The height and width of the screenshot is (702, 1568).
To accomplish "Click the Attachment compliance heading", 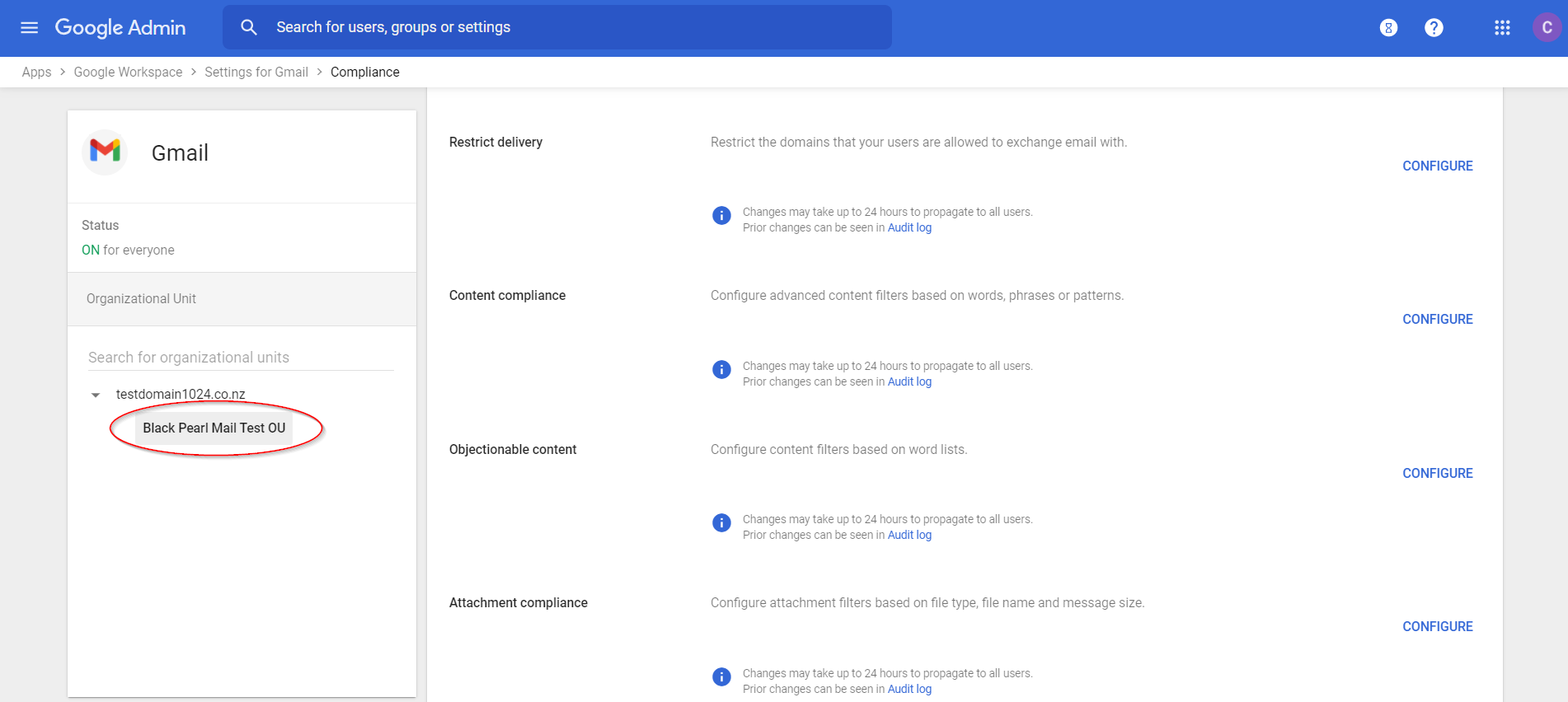I will point(518,602).
